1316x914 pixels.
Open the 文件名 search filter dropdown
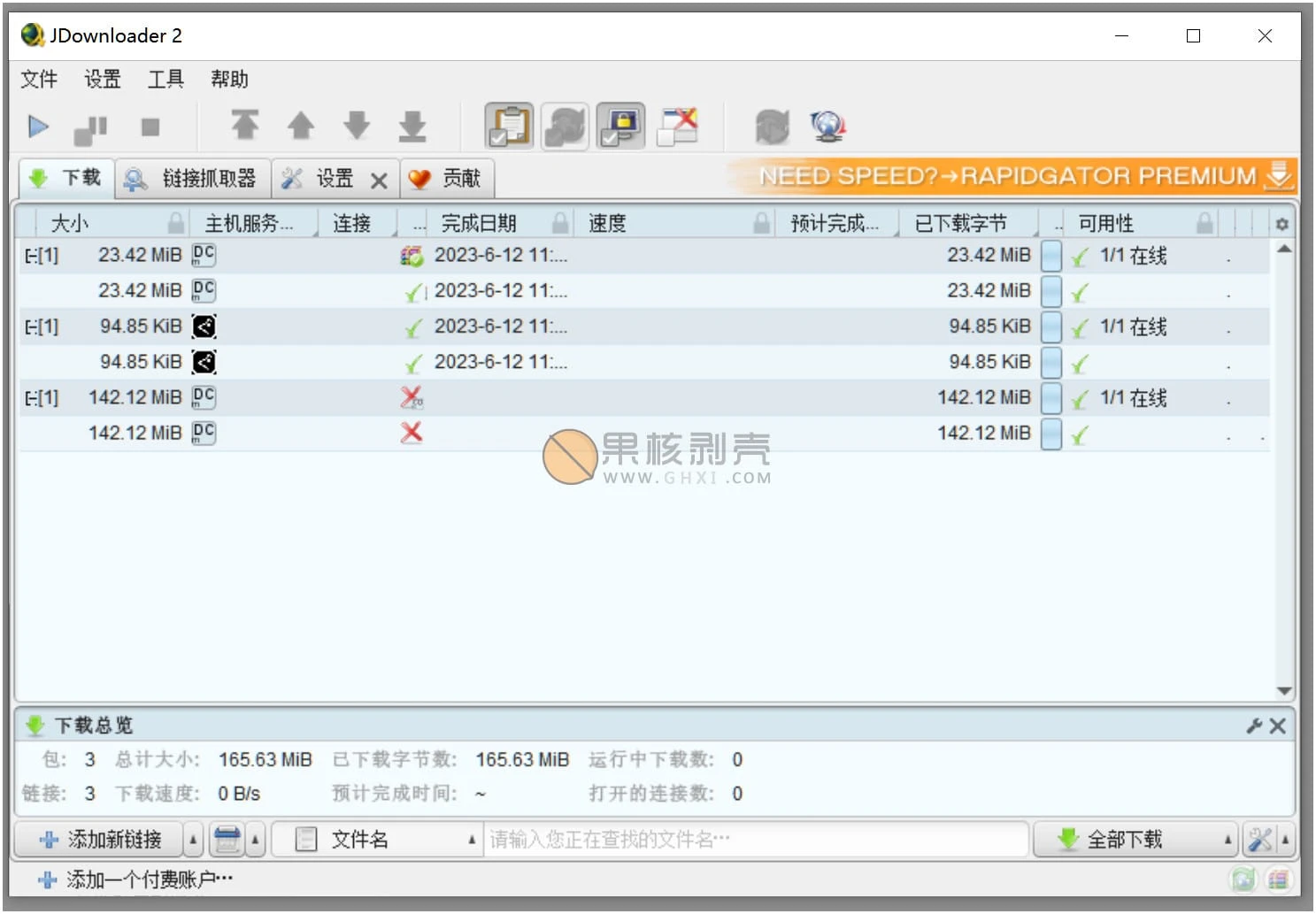click(471, 839)
